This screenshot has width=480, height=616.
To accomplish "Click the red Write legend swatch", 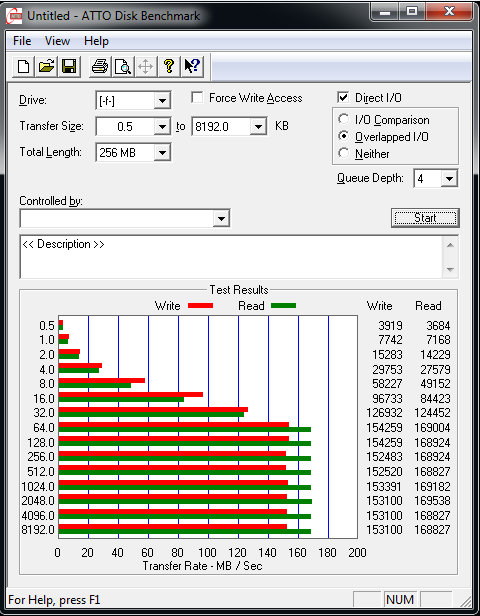I will click(x=200, y=306).
